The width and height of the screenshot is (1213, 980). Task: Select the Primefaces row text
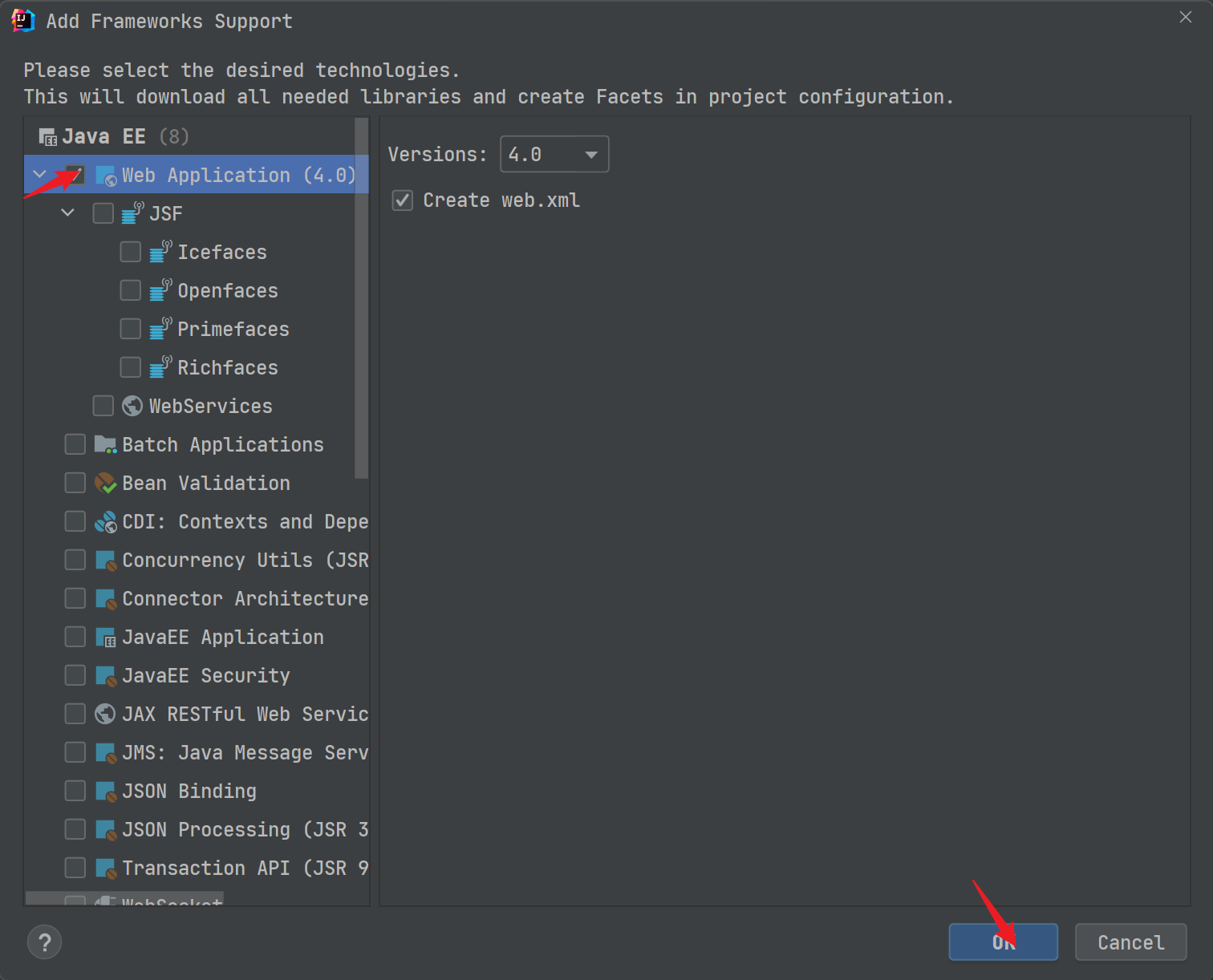(x=233, y=329)
